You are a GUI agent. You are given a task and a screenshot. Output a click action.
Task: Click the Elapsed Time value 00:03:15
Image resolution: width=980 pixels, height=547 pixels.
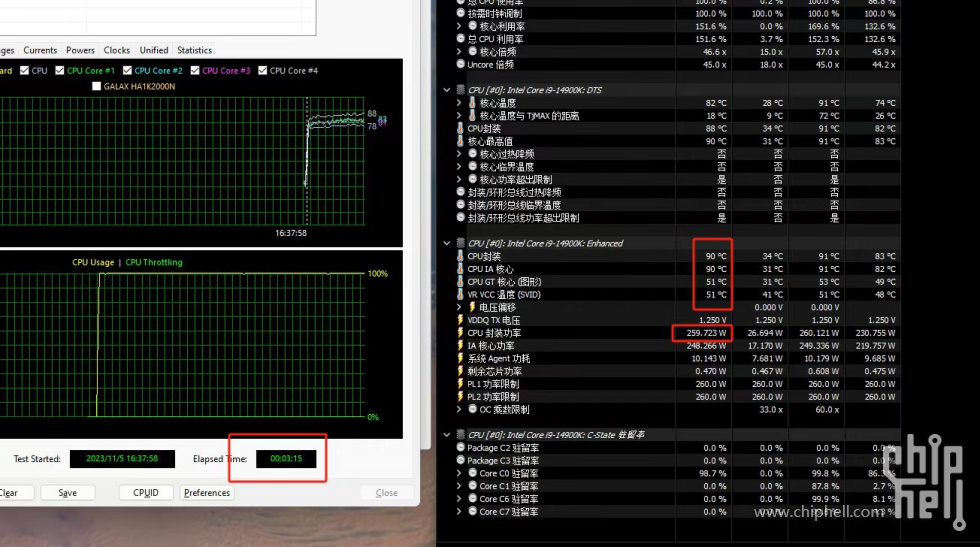pyautogui.click(x=286, y=459)
